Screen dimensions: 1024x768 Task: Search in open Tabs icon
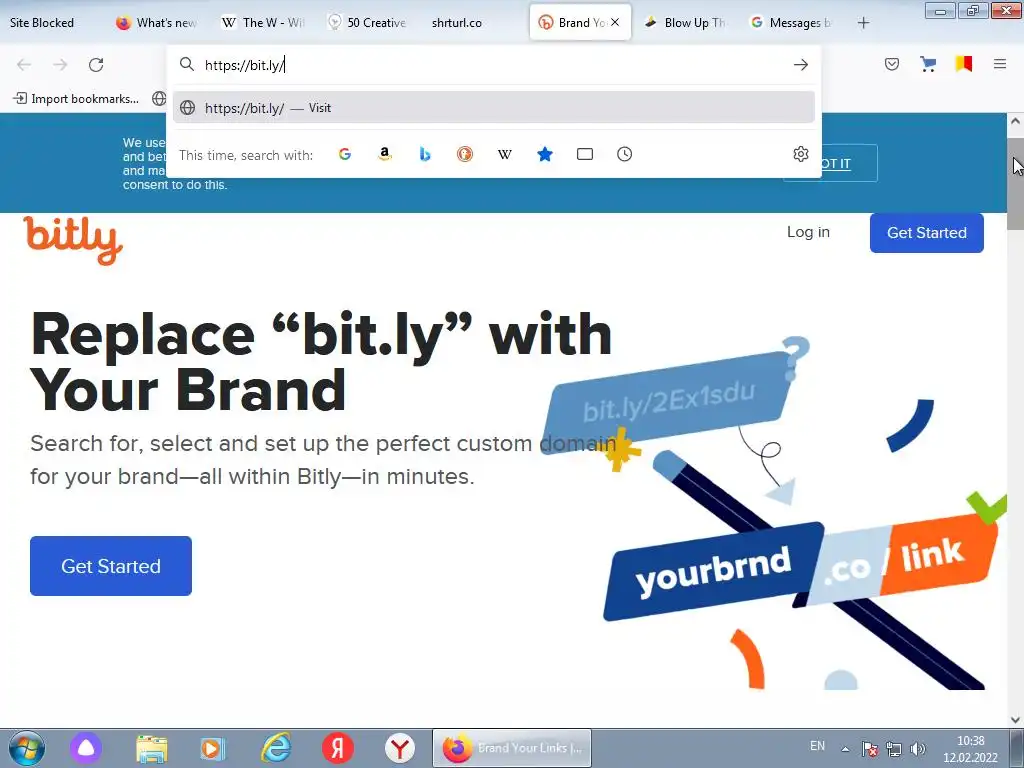tap(584, 154)
